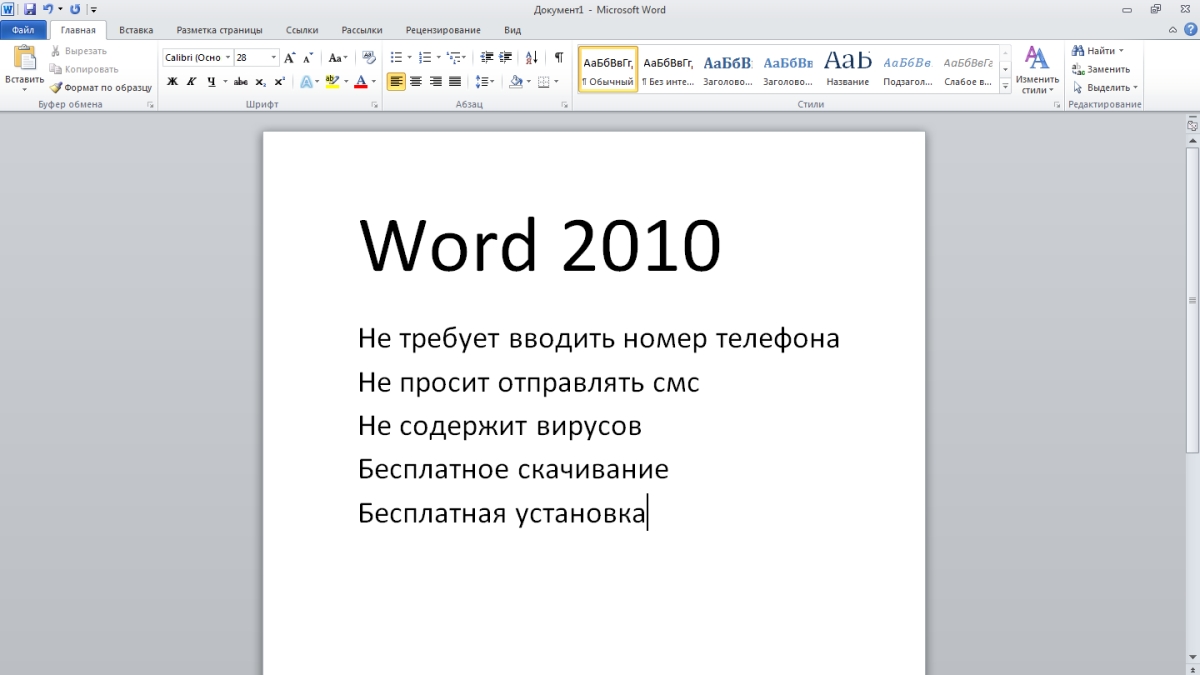Save the document via quick access toolbar
This screenshot has width=1200, height=675.
tap(30, 8)
